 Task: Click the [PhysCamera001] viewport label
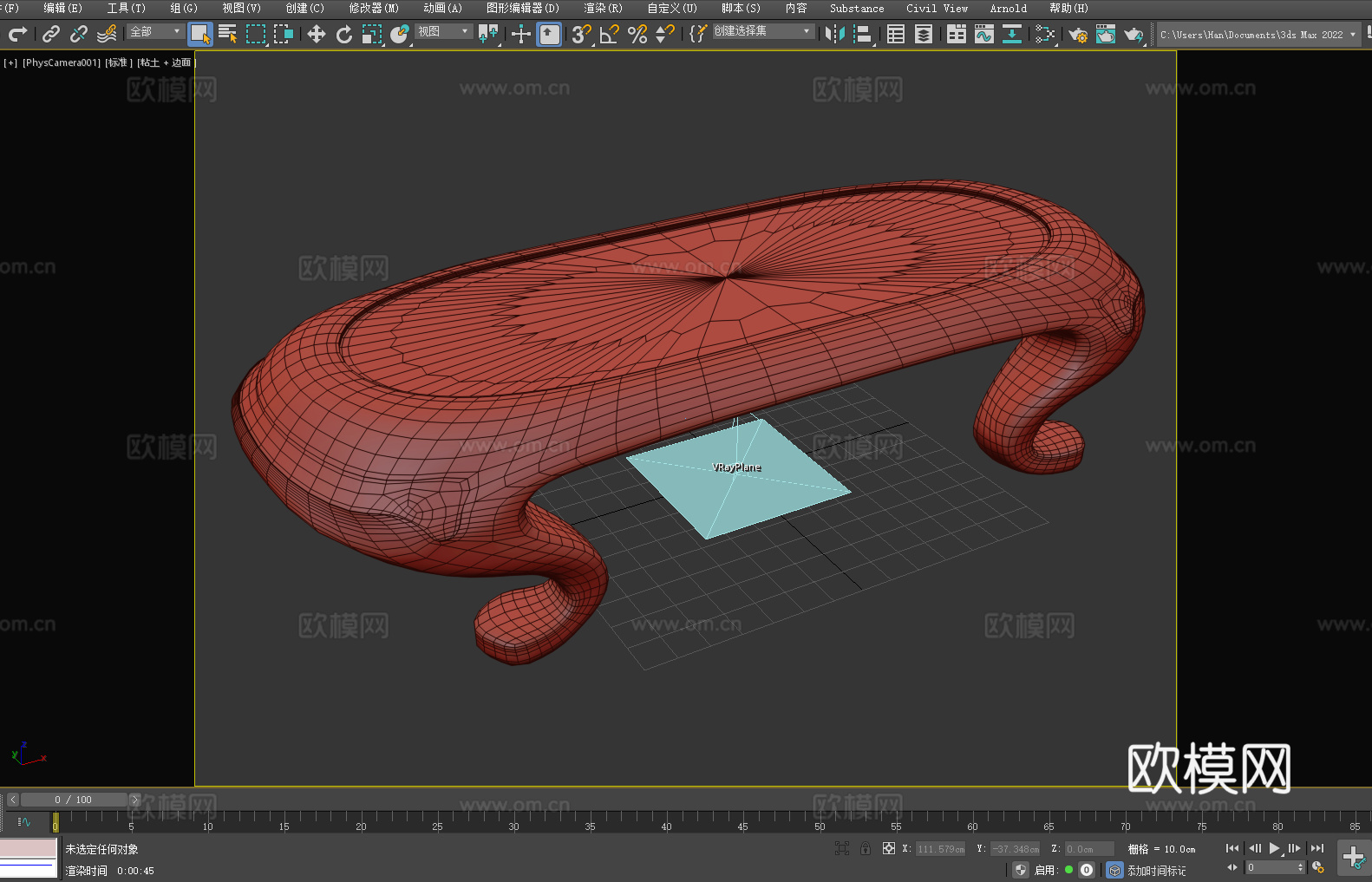point(62,62)
